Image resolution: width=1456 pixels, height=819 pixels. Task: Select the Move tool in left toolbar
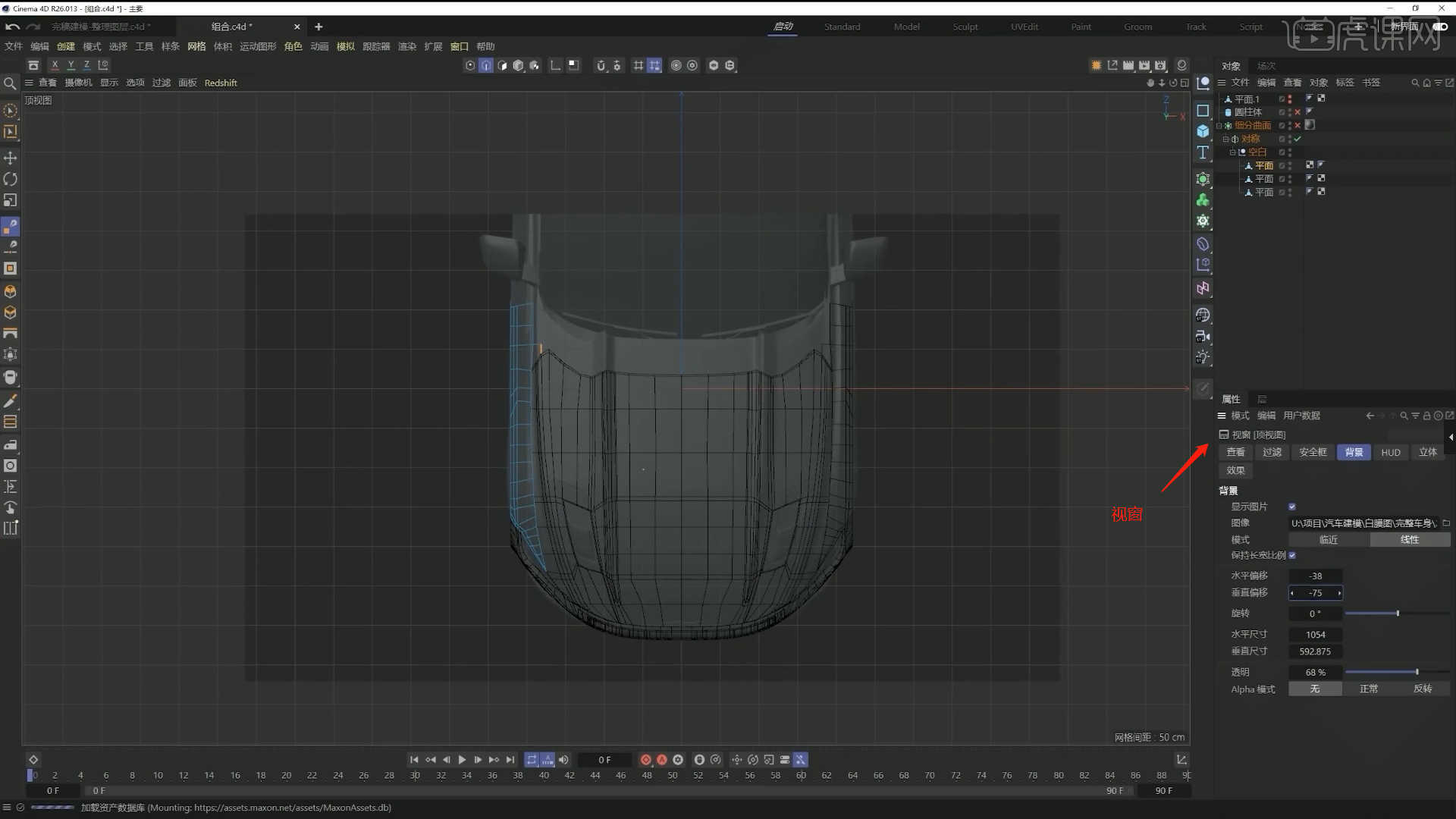coord(11,158)
